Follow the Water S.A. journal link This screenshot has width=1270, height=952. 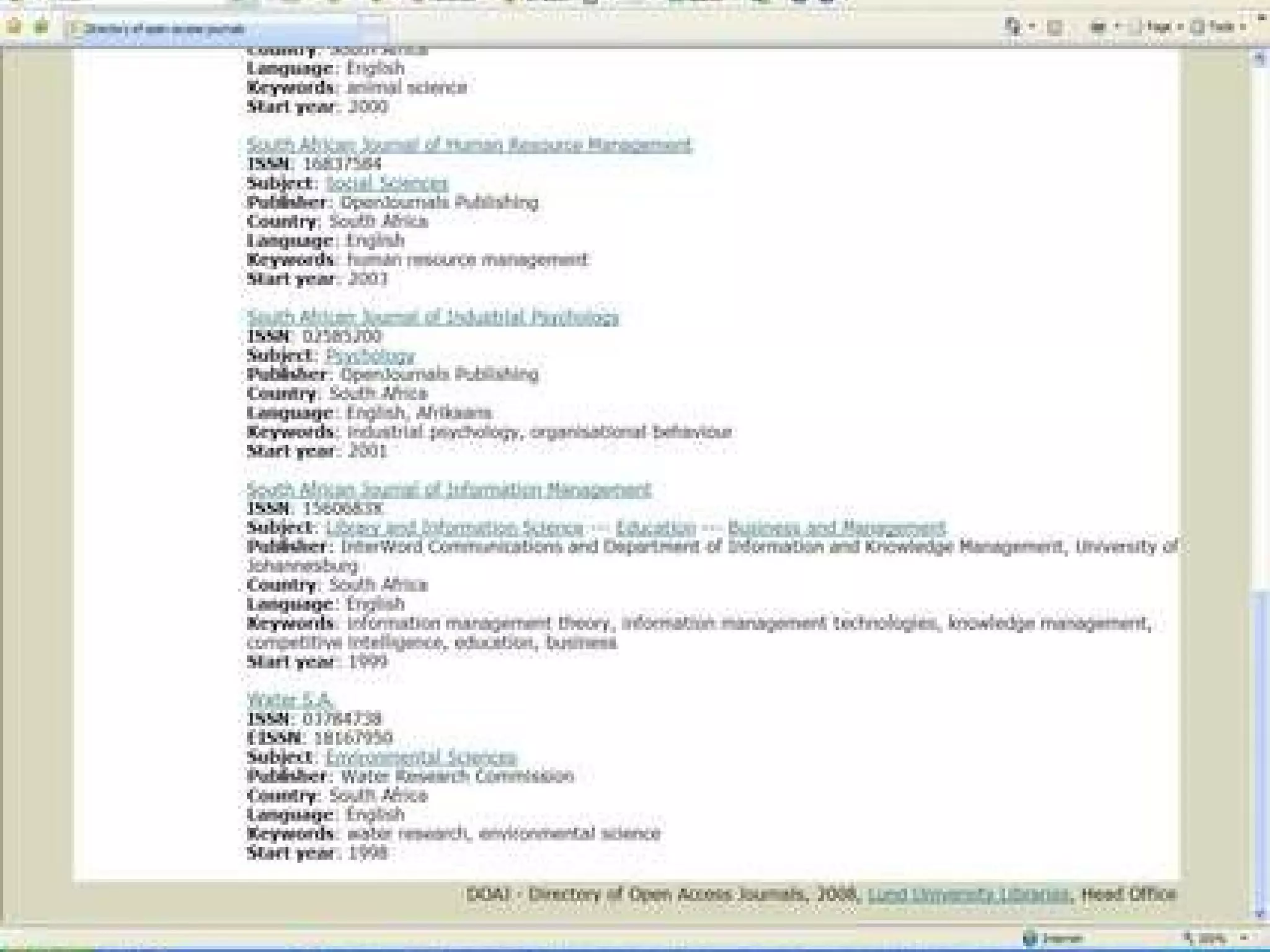[290, 700]
